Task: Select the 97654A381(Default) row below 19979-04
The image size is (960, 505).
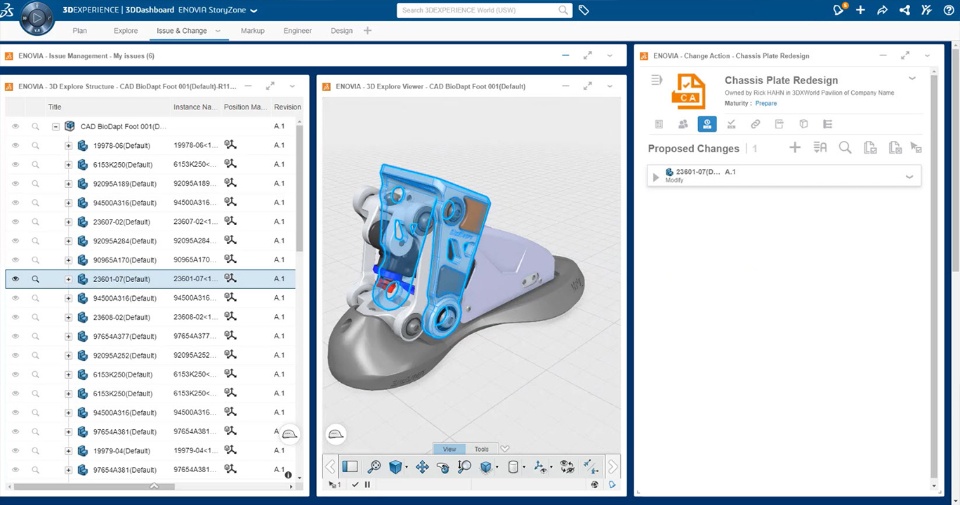Action: [150, 469]
